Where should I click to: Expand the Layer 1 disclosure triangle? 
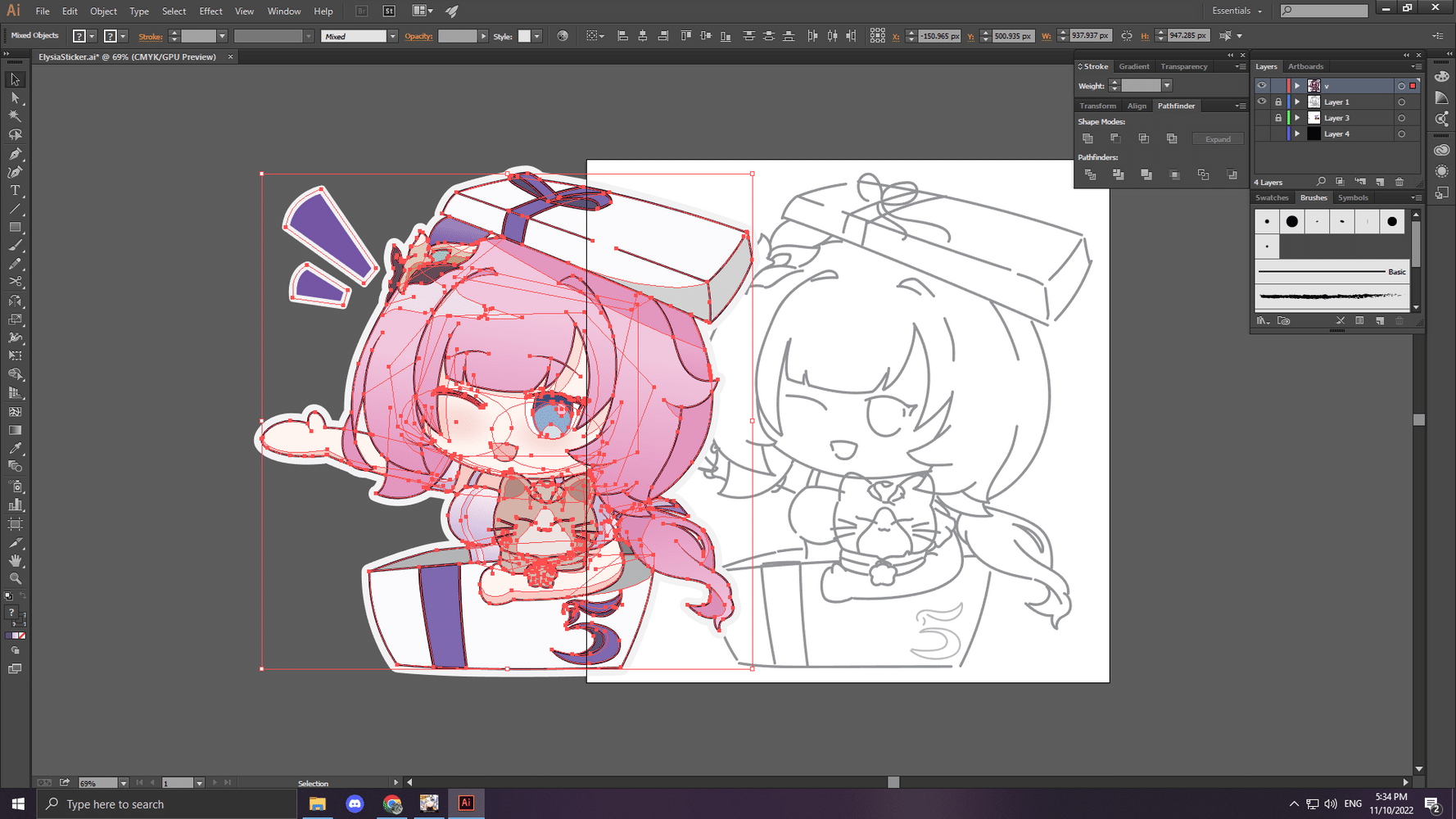coord(1297,102)
